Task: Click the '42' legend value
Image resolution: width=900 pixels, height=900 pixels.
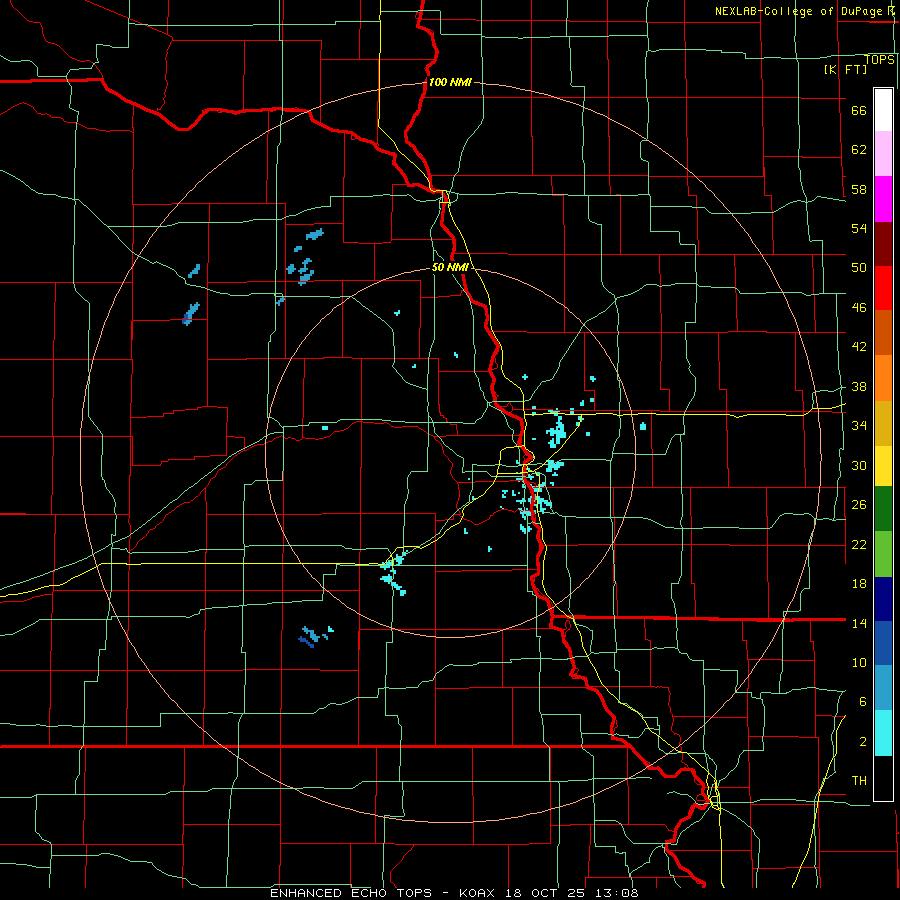Action: [859, 347]
